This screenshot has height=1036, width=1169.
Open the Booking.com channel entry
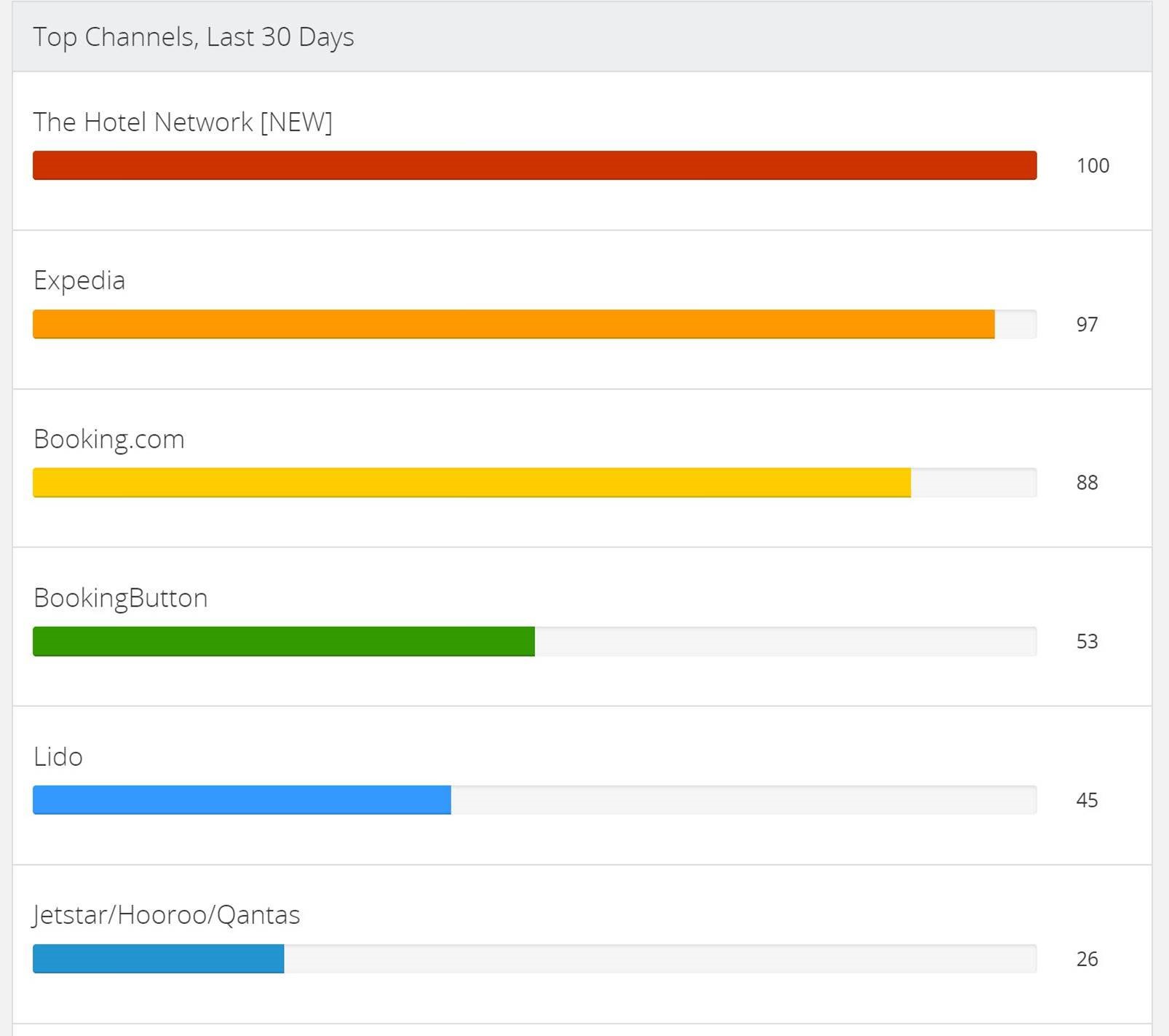108,438
